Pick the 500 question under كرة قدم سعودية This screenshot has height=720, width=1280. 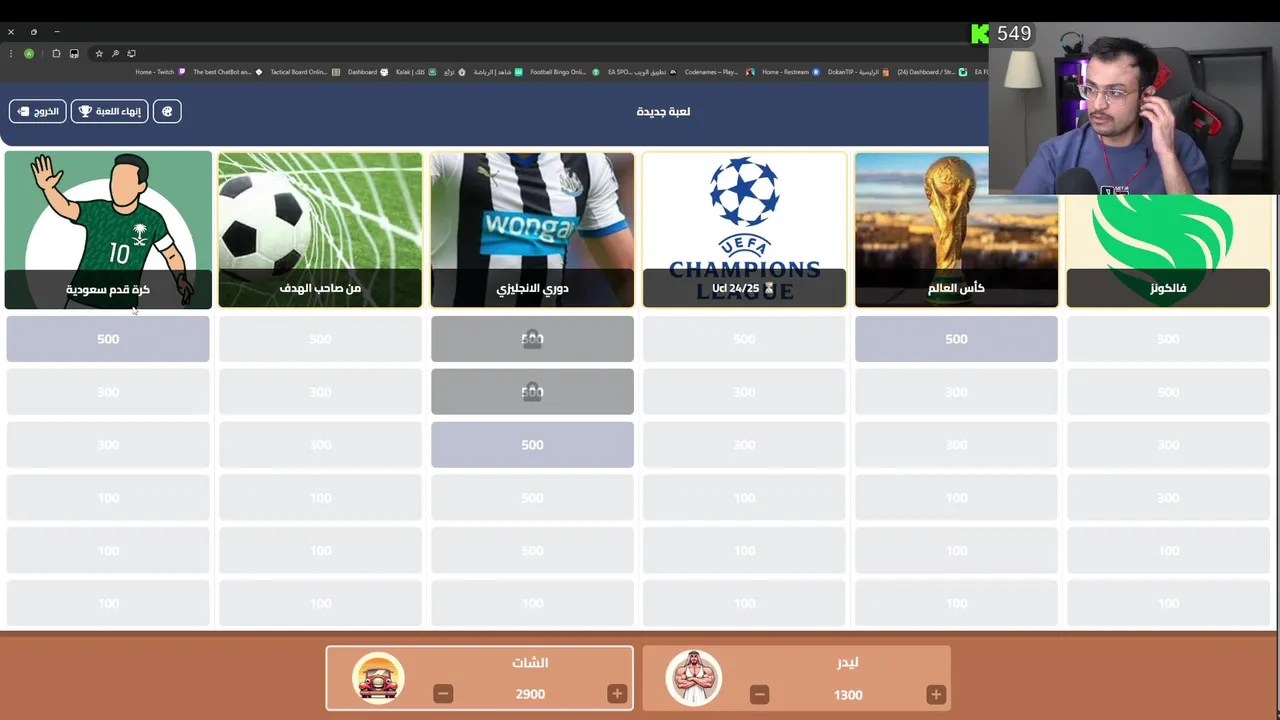(108, 339)
